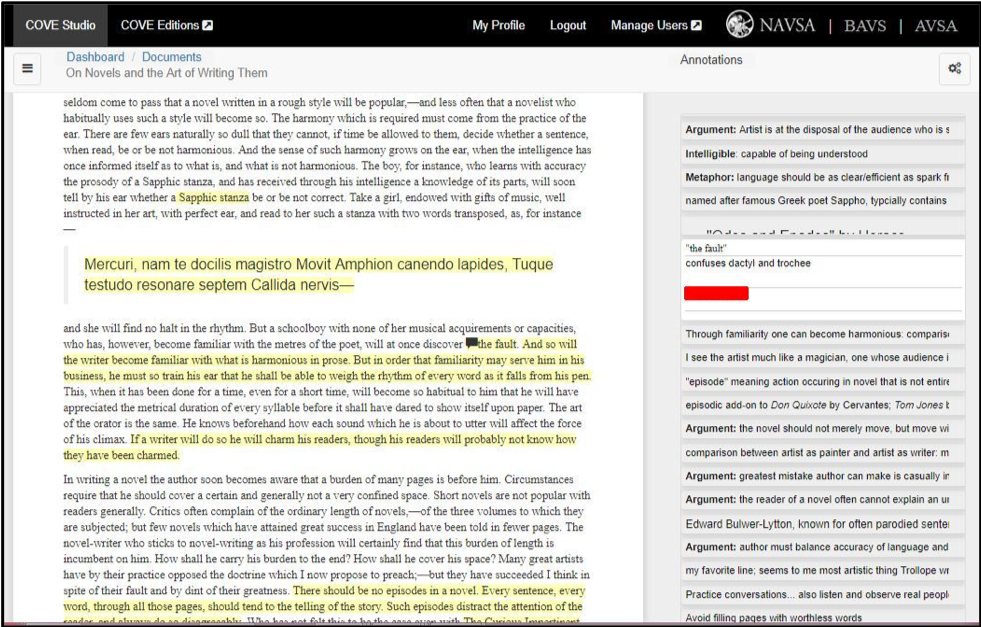The width and height of the screenshot is (981, 627).
Task: Open annotation "comparison between artist as painter"
Action: (x=822, y=452)
